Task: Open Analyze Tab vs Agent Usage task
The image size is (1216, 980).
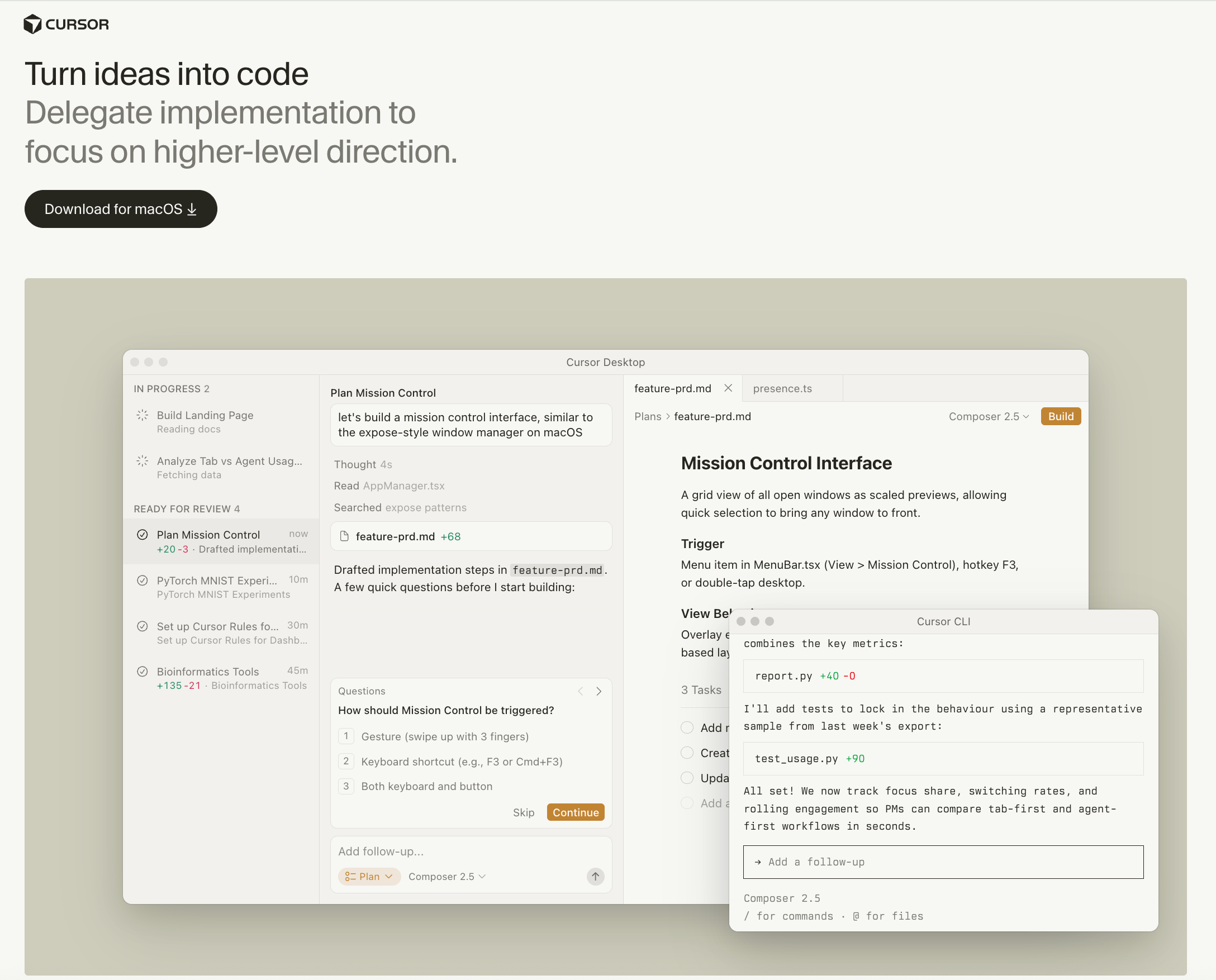Action: click(221, 468)
